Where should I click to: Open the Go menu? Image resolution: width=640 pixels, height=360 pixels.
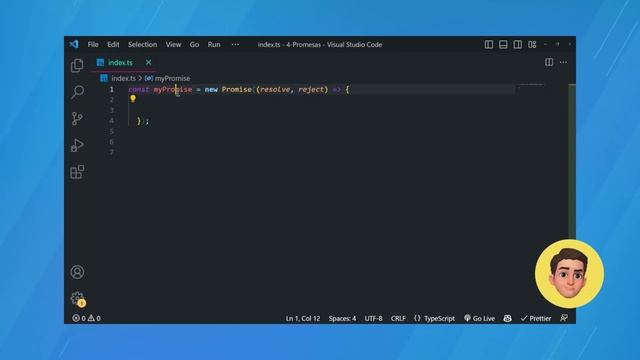tap(194, 44)
